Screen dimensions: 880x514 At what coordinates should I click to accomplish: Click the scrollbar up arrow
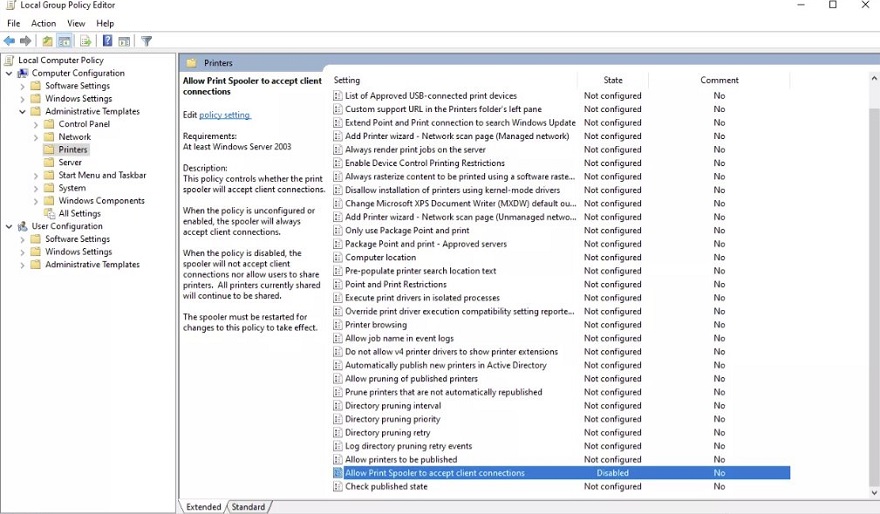click(x=874, y=79)
